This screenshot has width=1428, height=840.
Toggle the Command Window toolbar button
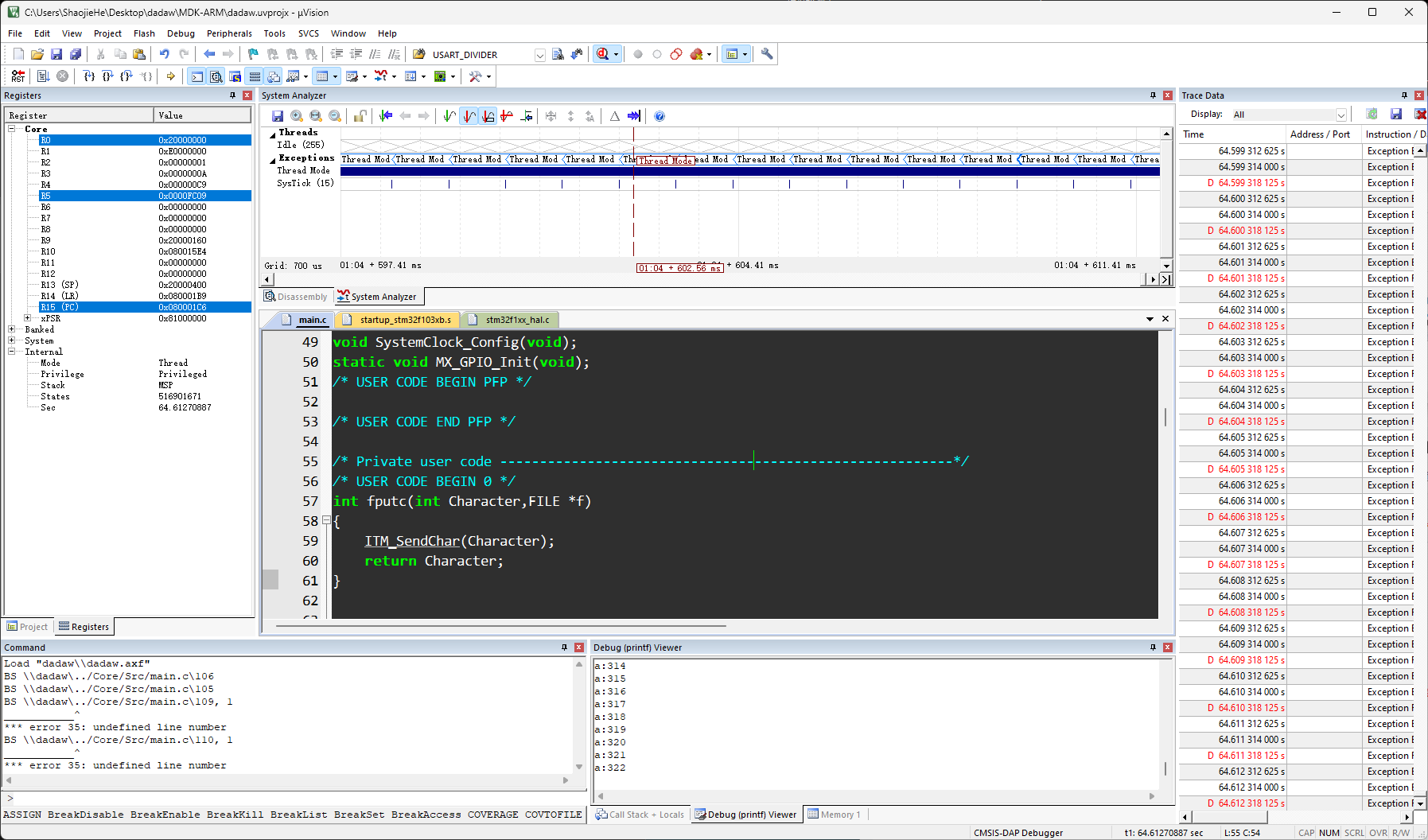click(196, 76)
